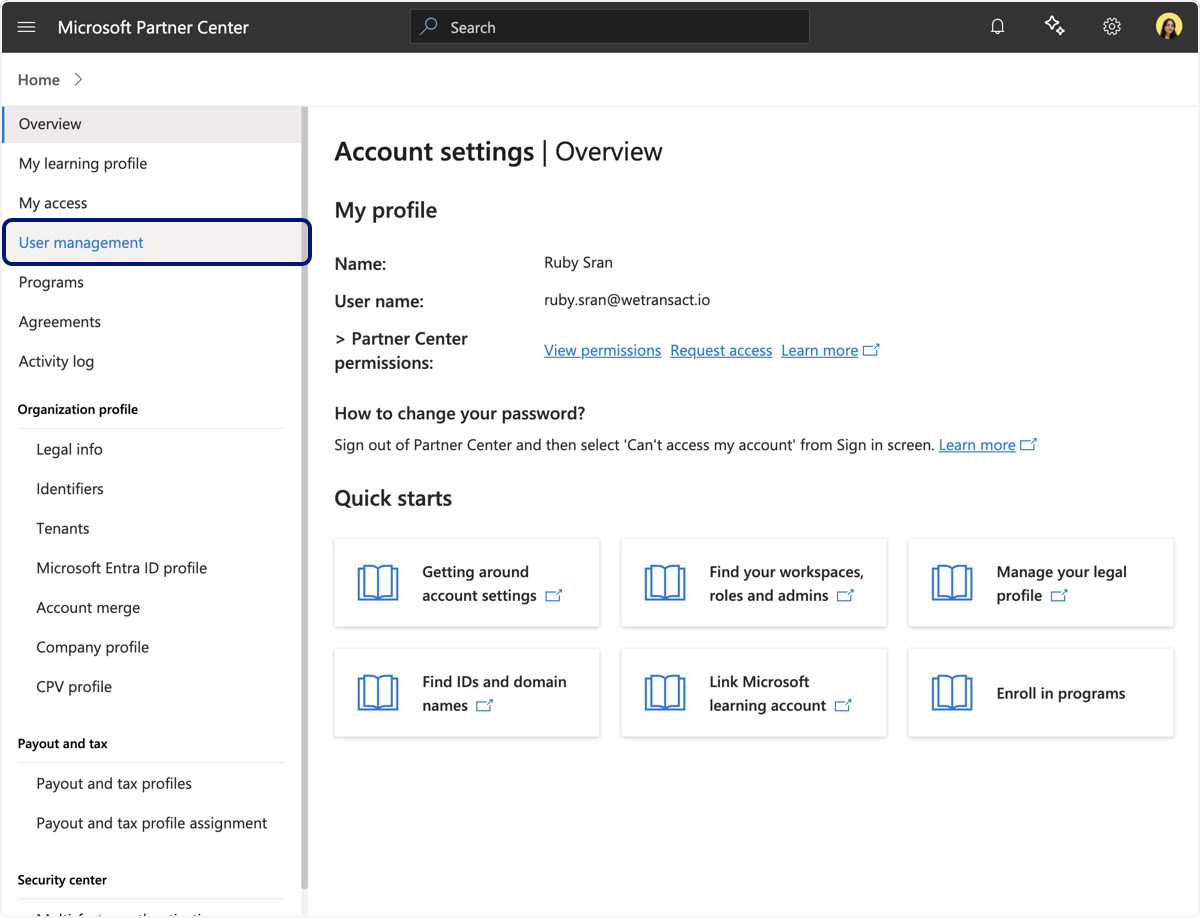
Task: Click the search magnifier icon
Action: pyautogui.click(x=429, y=27)
